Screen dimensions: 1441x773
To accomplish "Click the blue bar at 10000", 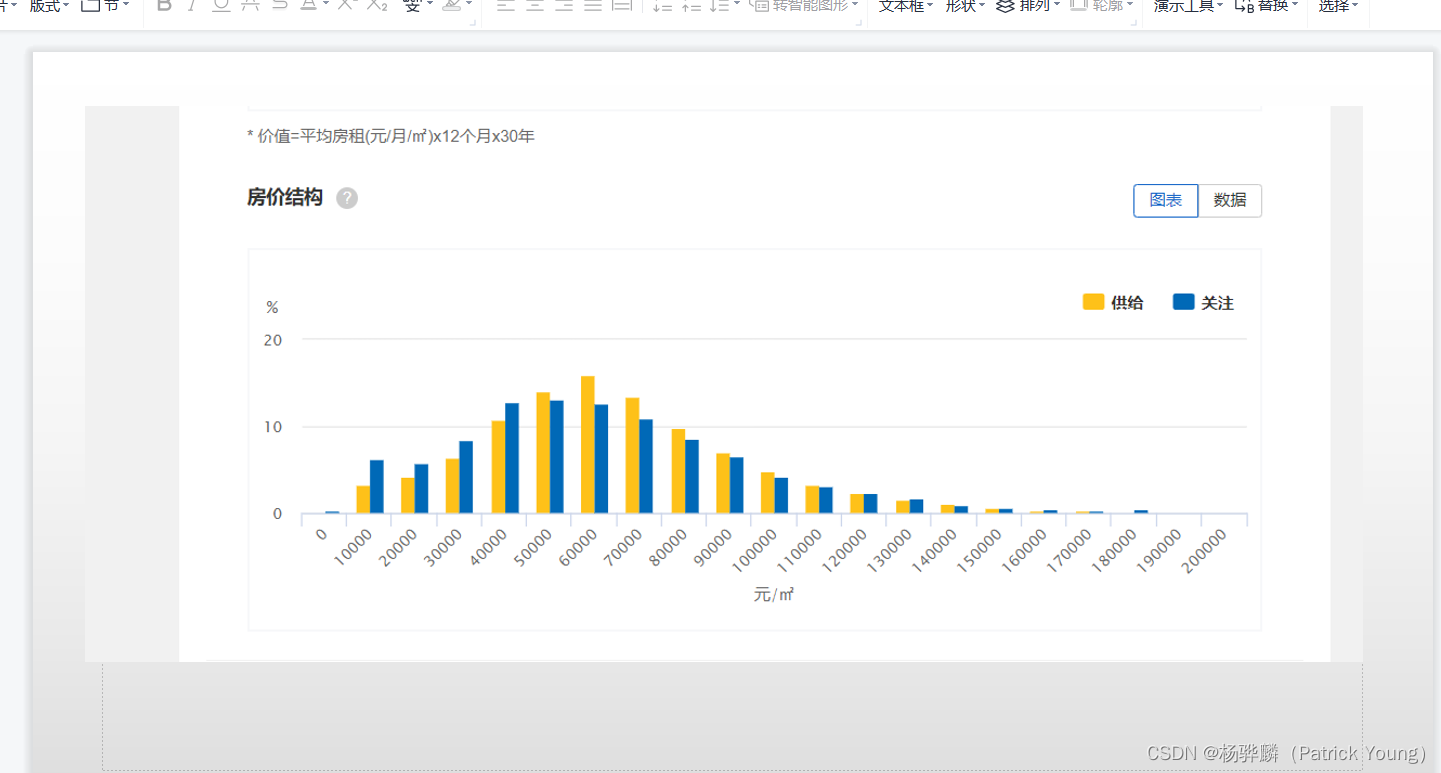I will tap(377, 487).
